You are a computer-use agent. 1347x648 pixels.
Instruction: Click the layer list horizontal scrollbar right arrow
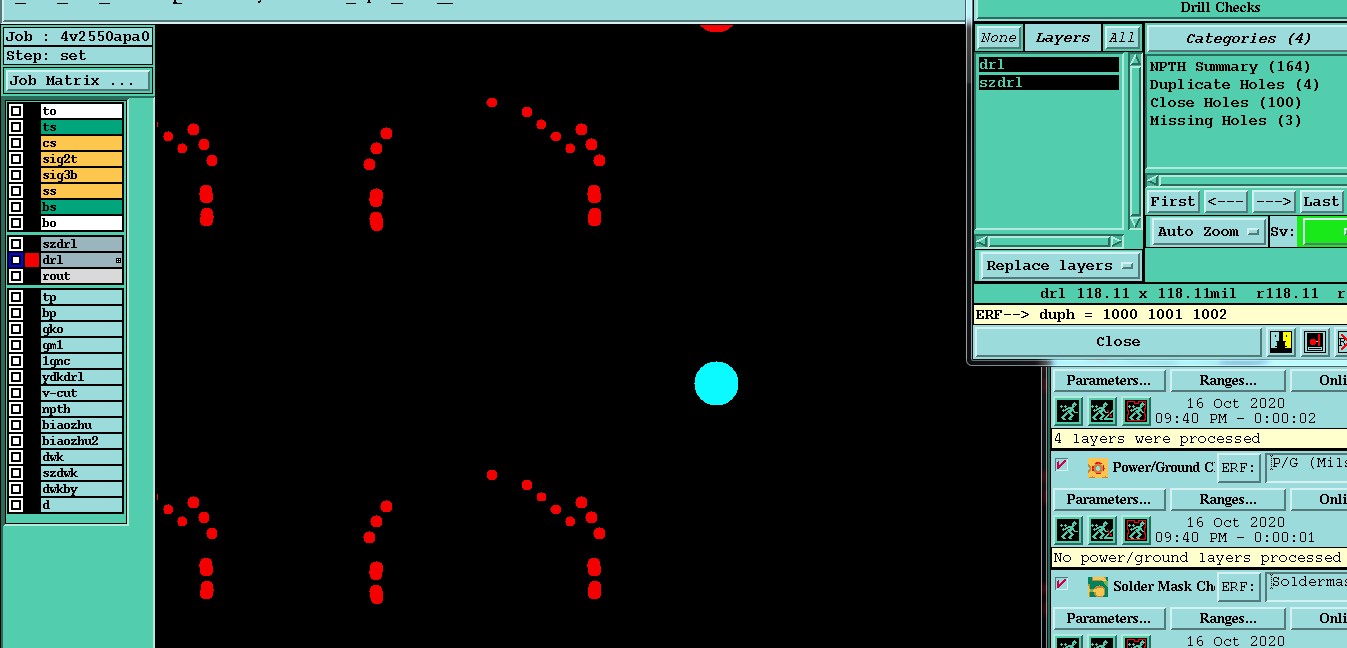coord(1117,241)
